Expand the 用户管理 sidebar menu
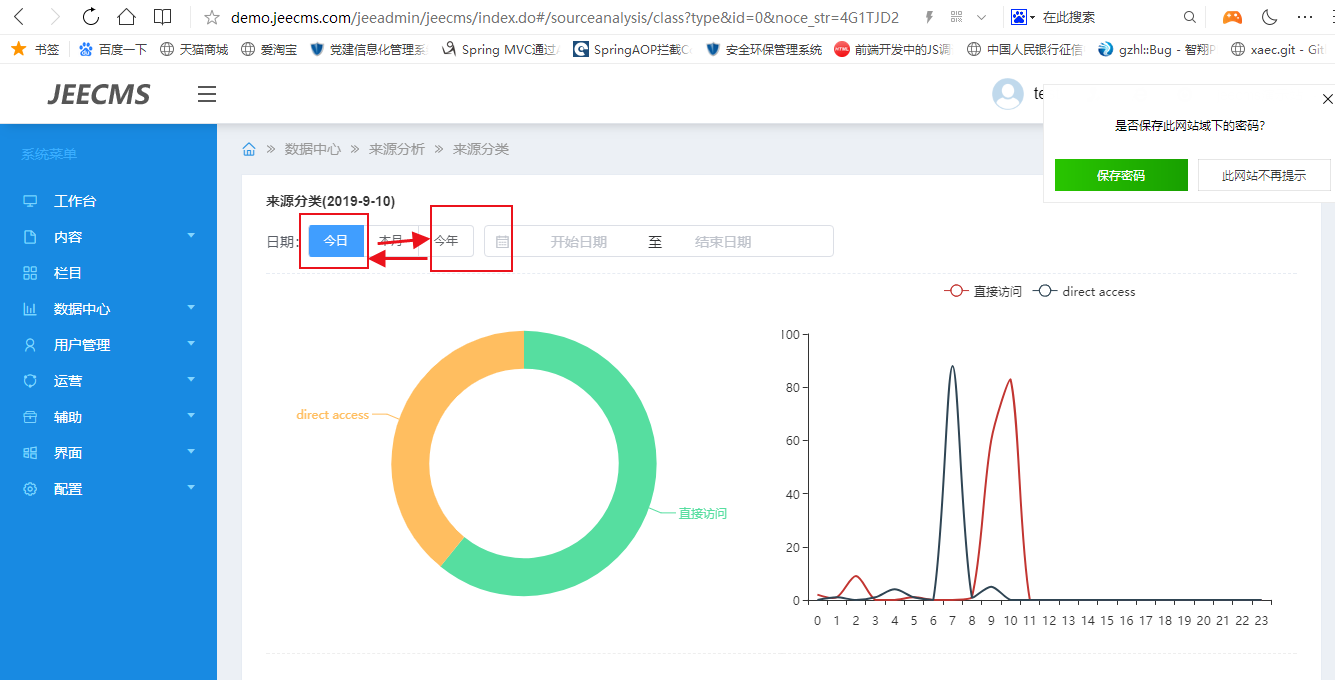 click(x=108, y=345)
